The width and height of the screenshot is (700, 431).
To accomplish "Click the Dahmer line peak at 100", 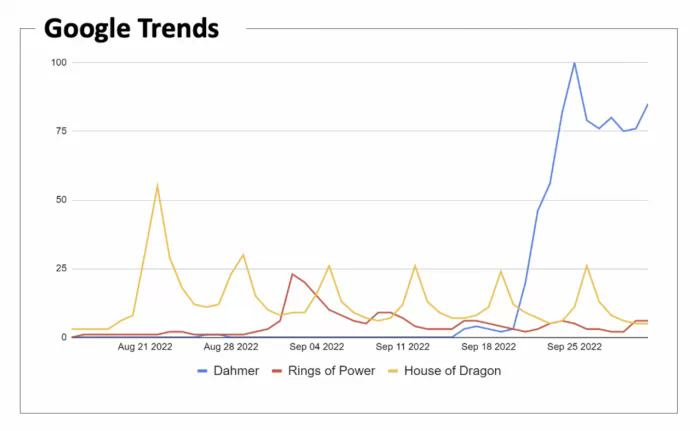I will point(574,63).
